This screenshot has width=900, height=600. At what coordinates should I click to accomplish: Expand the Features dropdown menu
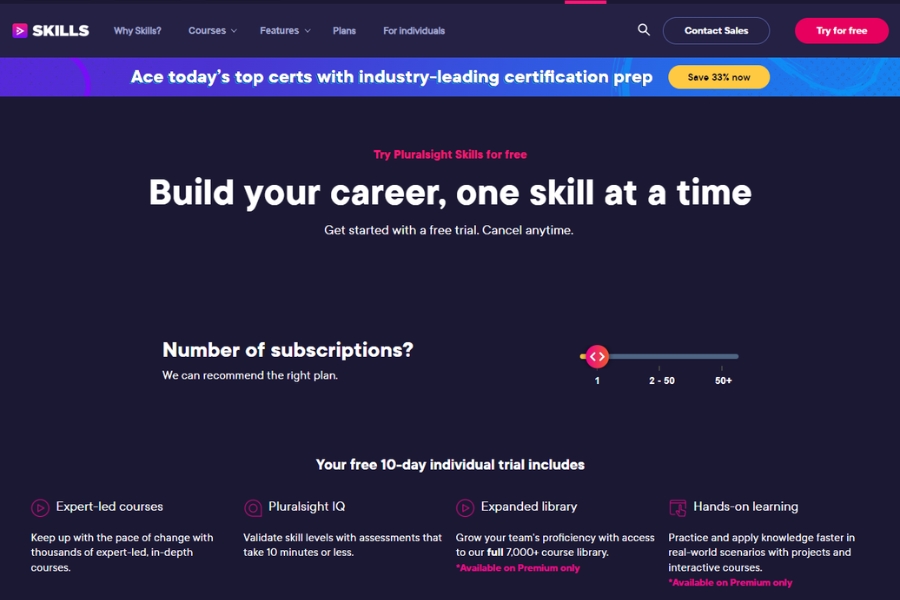(x=285, y=30)
